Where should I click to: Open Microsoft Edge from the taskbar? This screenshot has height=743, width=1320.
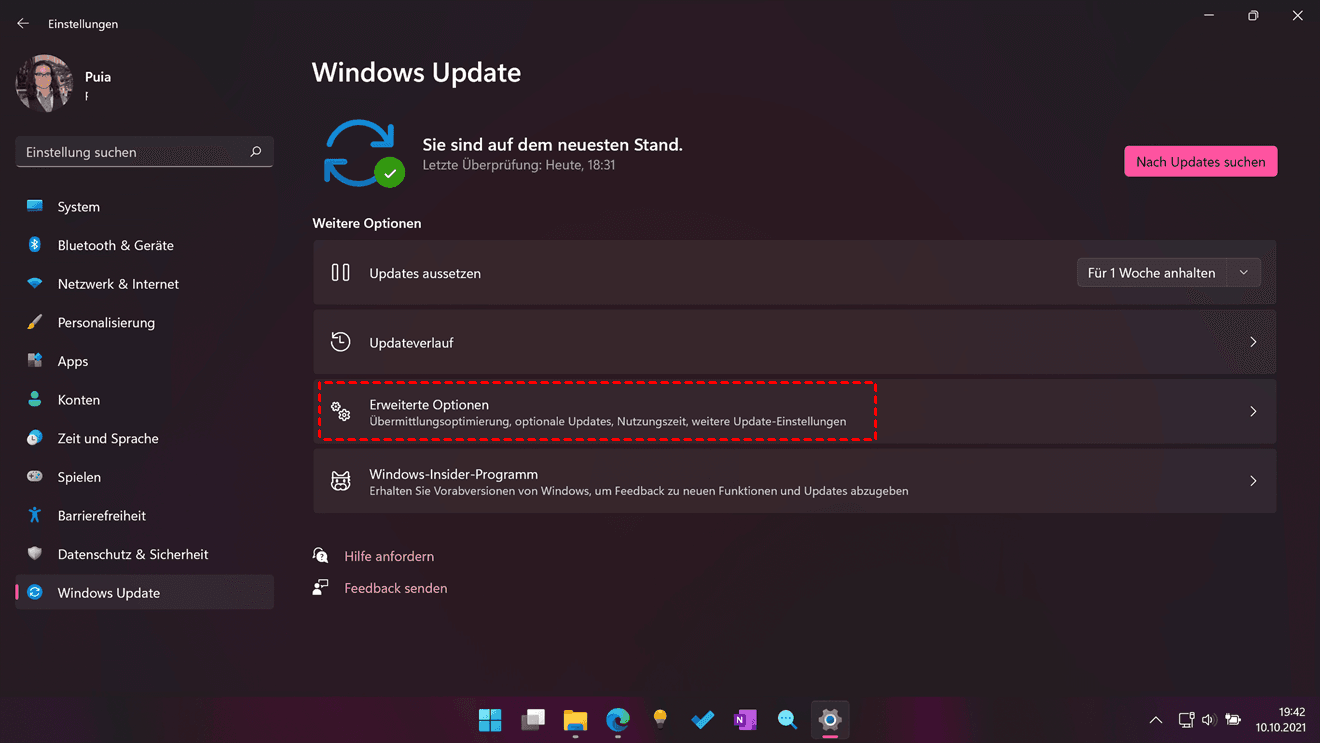pos(618,719)
